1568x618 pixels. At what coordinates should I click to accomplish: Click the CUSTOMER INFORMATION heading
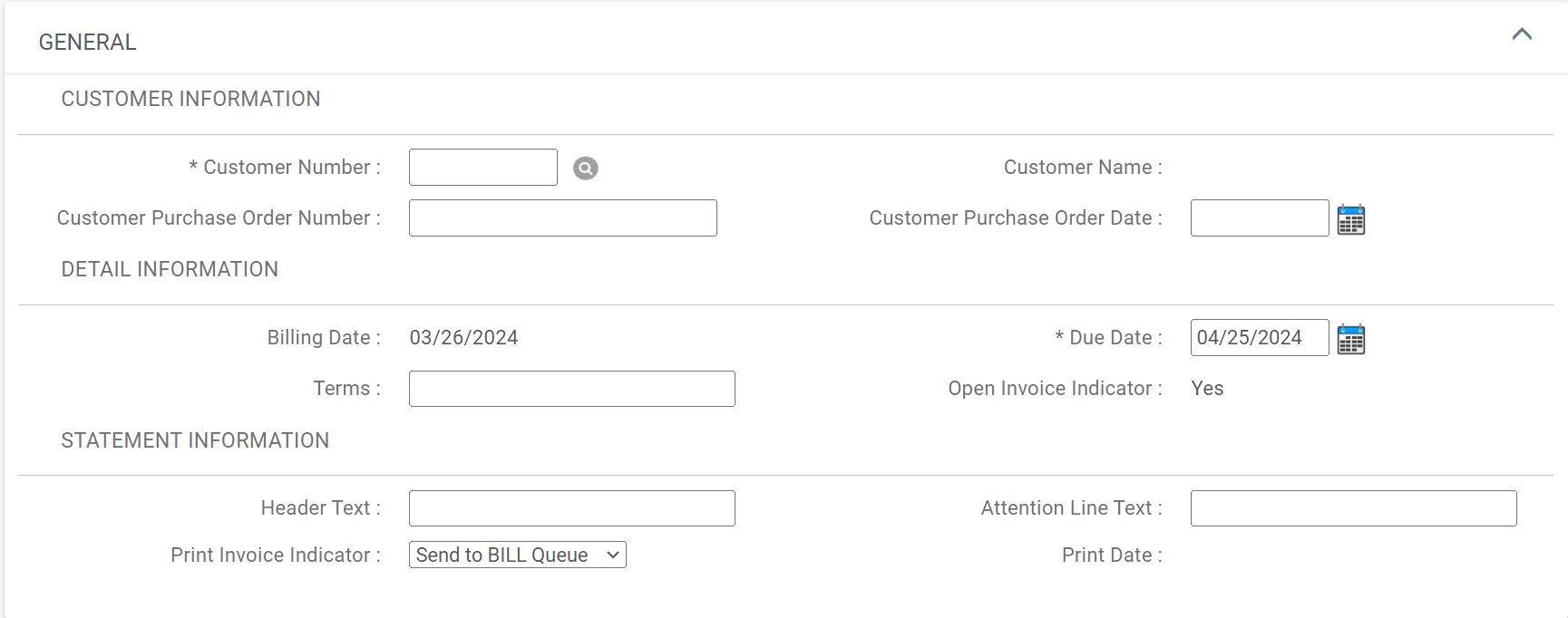coord(190,99)
